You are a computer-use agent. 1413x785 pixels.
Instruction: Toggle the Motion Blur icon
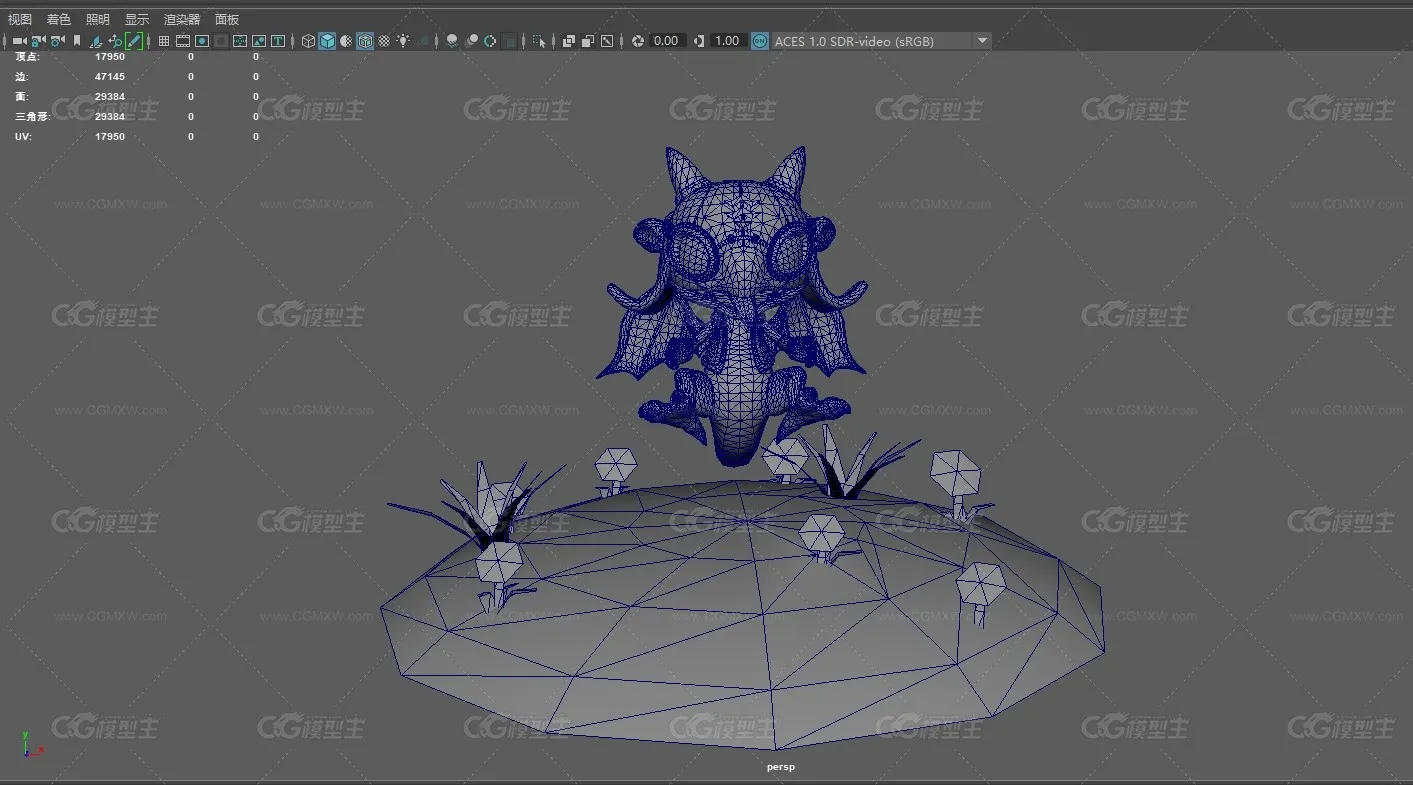(x=472, y=41)
